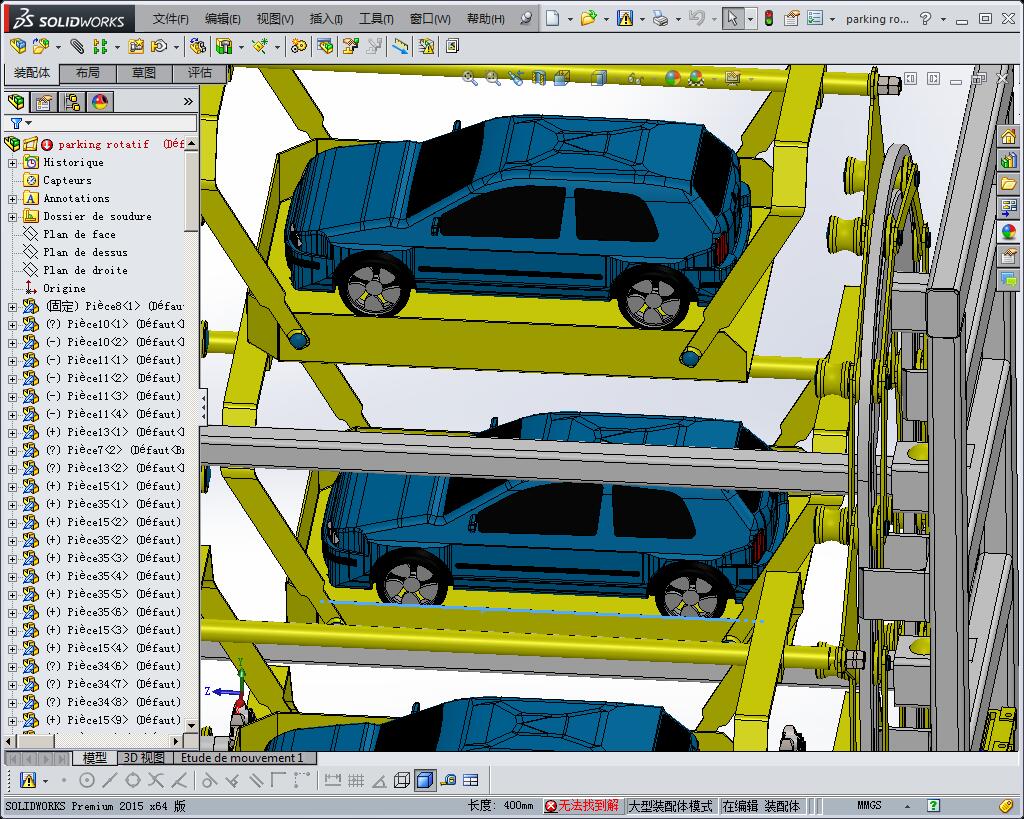
Task: Click the Section View icon in viewport
Action: click(x=539, y=78)
